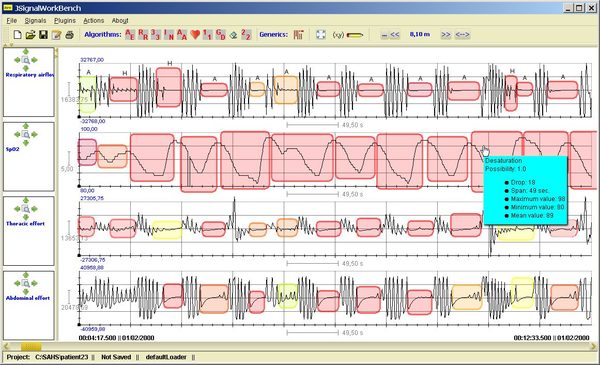Click the up arrow in Abdominal effort panel
The width and height of the screenshot is (600, 365).
[26, 275]
